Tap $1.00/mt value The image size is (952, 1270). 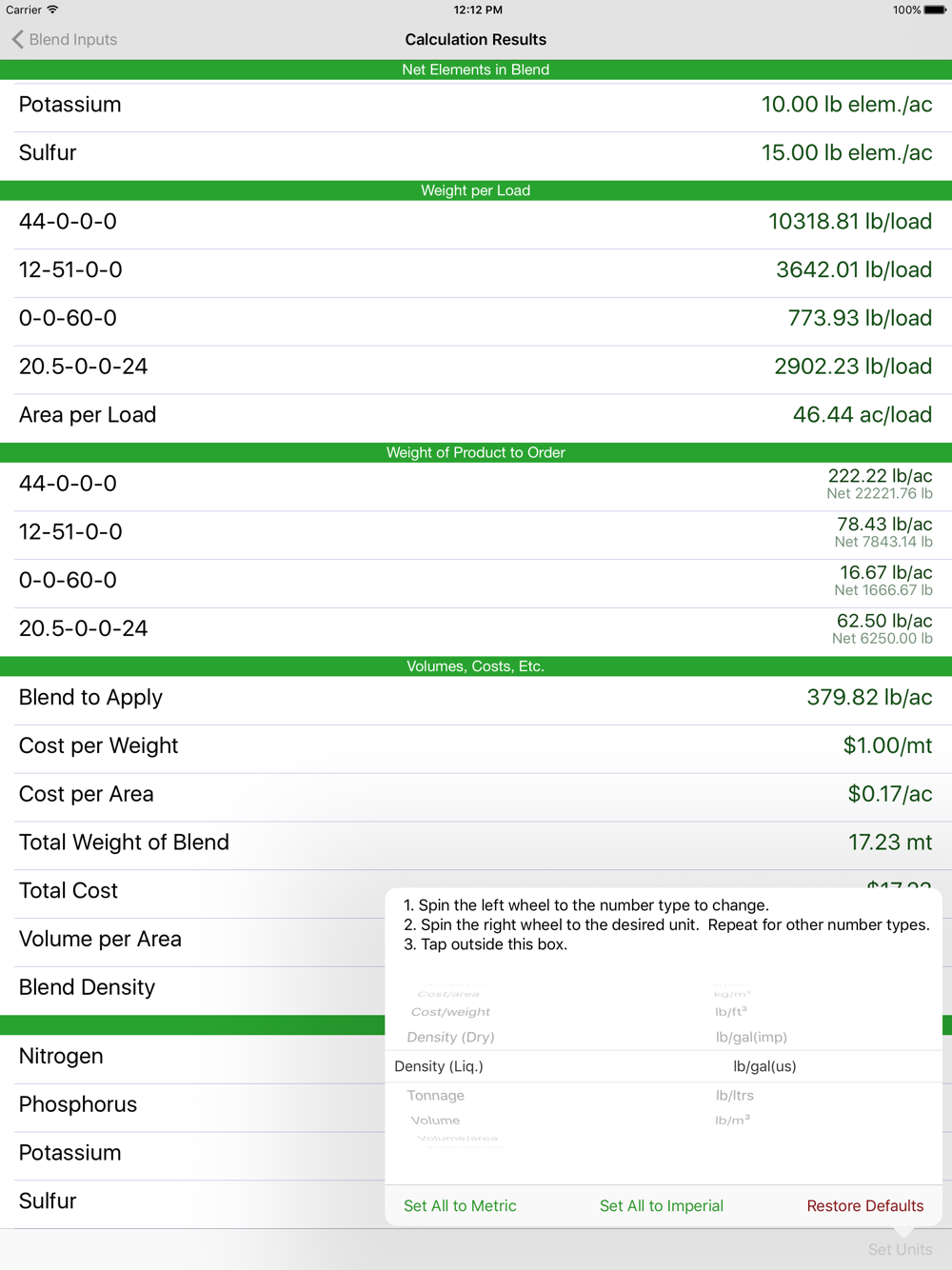[x=887, y=746]
